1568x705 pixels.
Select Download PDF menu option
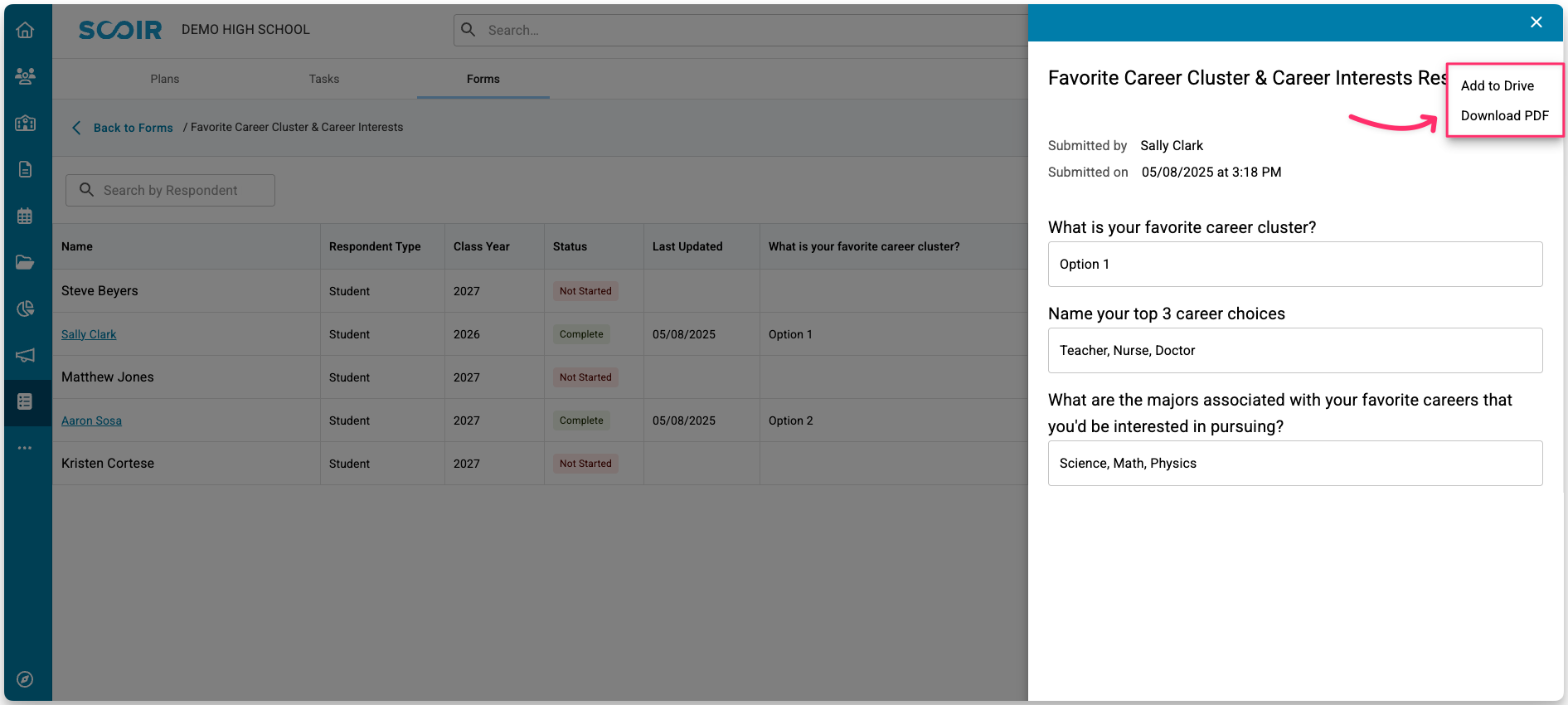click(x=1504, y=116)
